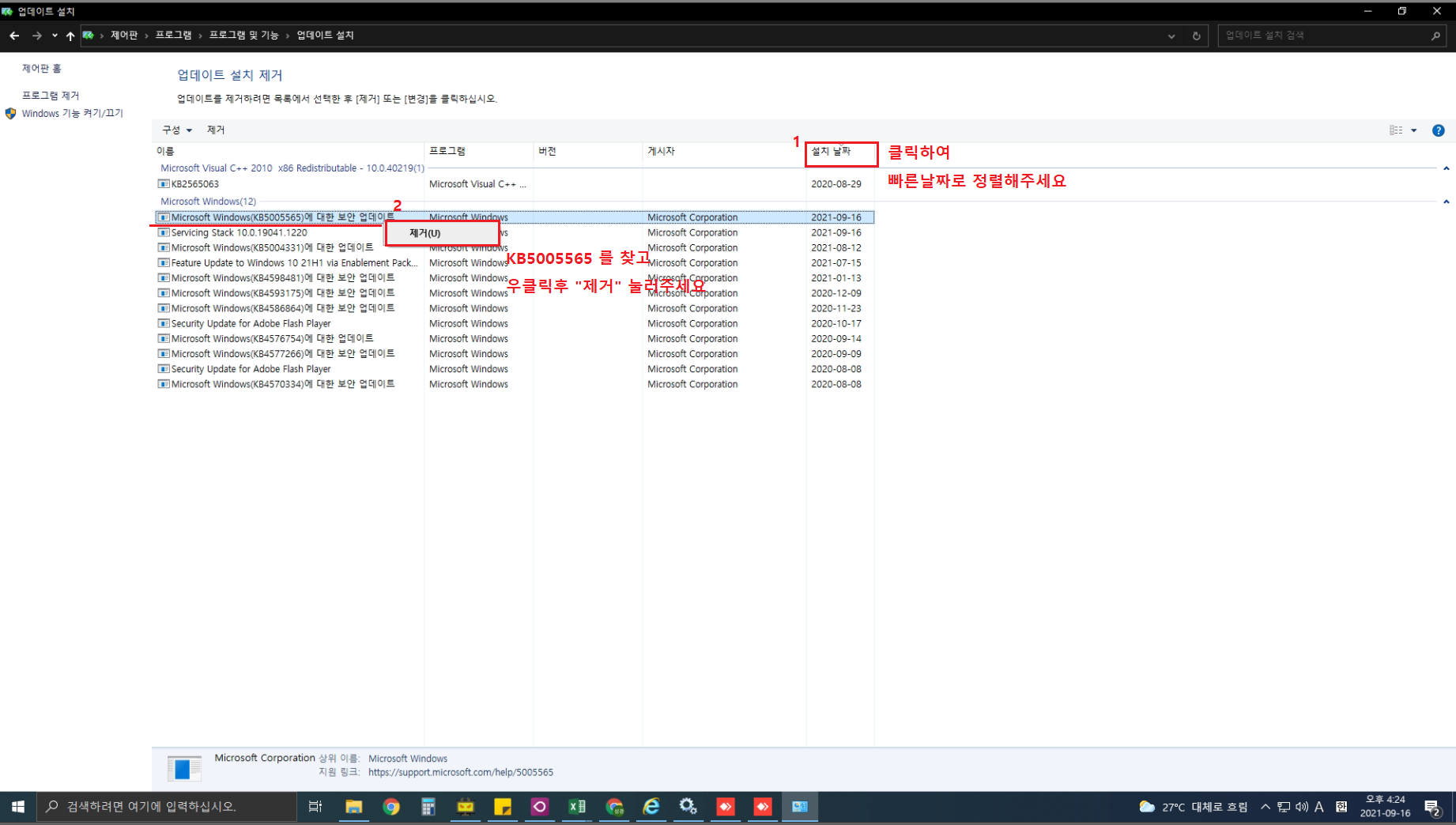Open 프로그램 breadcrumb

click(x=173, y=36)
